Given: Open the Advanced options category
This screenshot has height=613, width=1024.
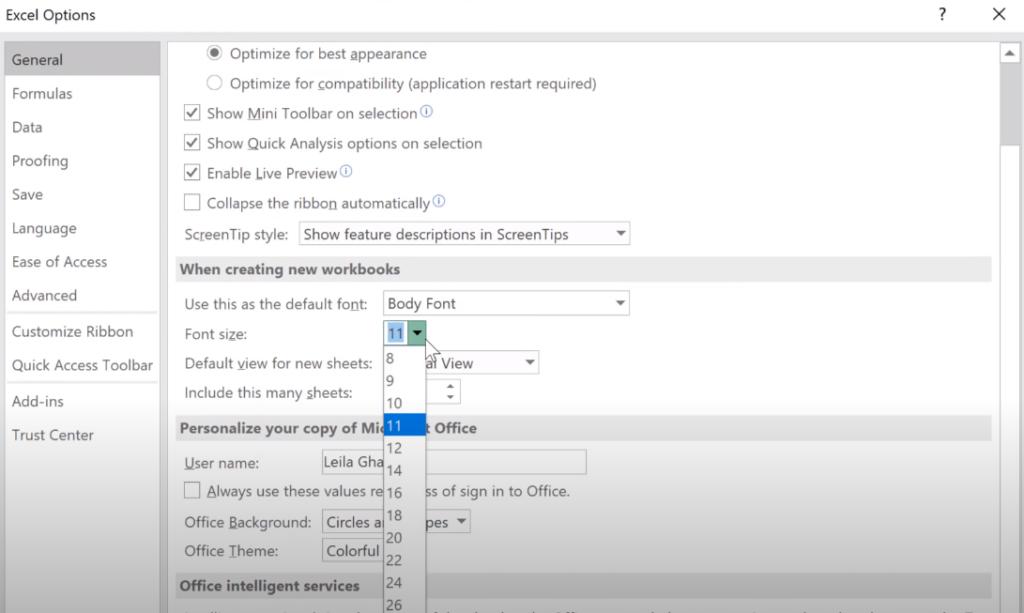Looking at the screenshot, I should 82,295.
